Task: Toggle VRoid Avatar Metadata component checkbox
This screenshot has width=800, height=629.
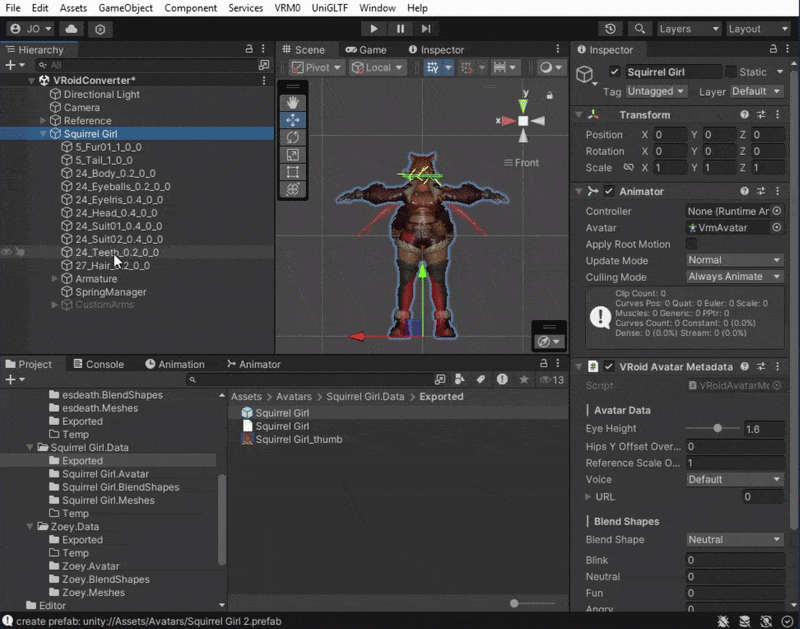Action: pyautogui.click(x=609, y=367)
